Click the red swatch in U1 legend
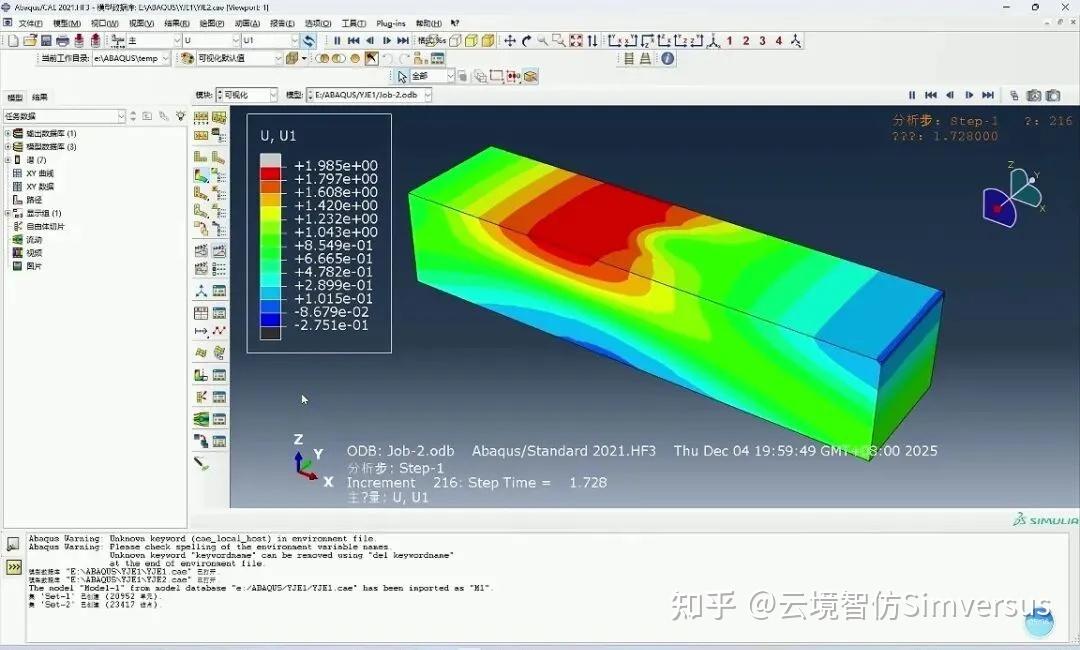Viewport: 1080px width, 650px height. [x=270, y=174]
